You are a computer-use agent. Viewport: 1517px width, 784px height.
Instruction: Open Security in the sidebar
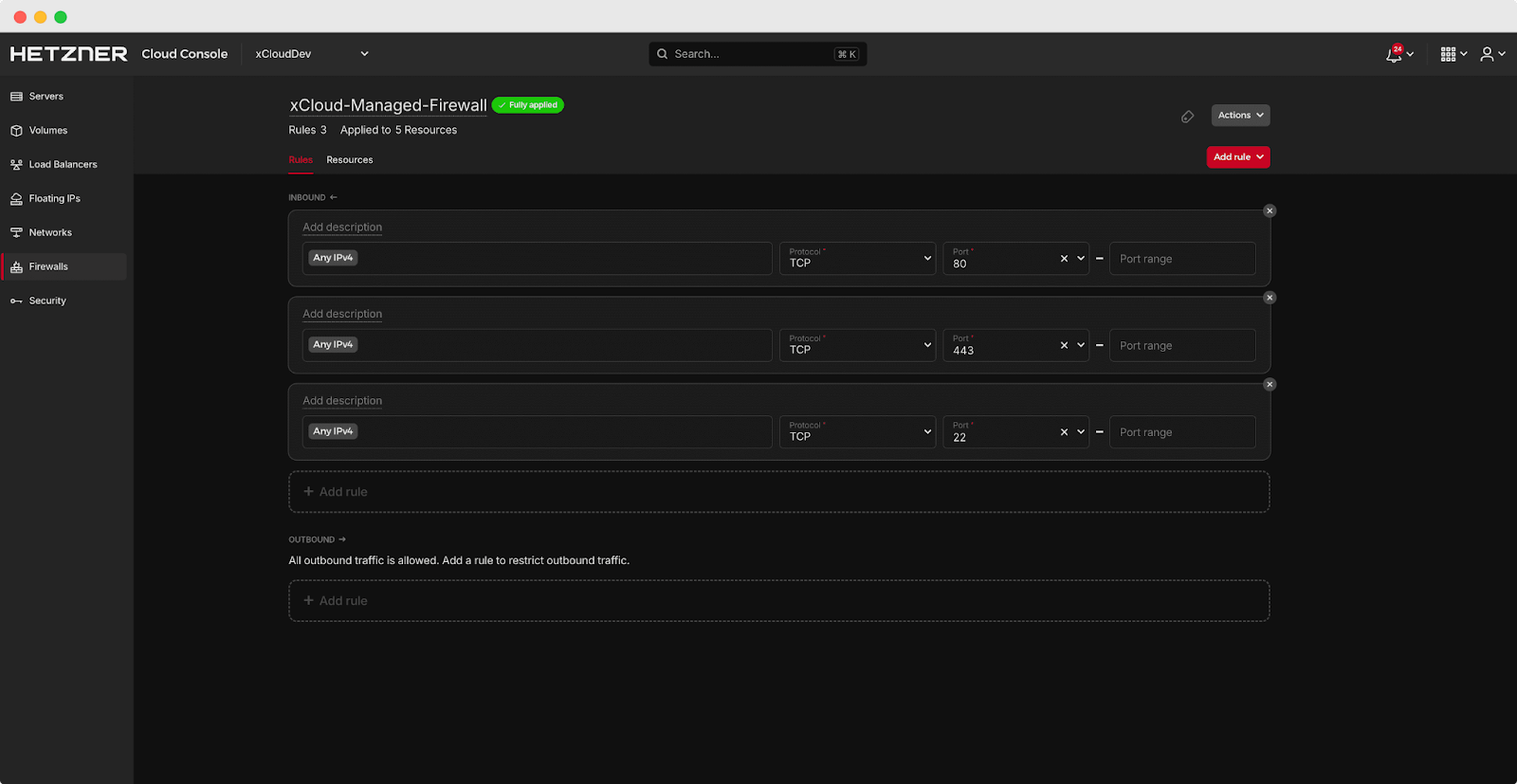64,301
